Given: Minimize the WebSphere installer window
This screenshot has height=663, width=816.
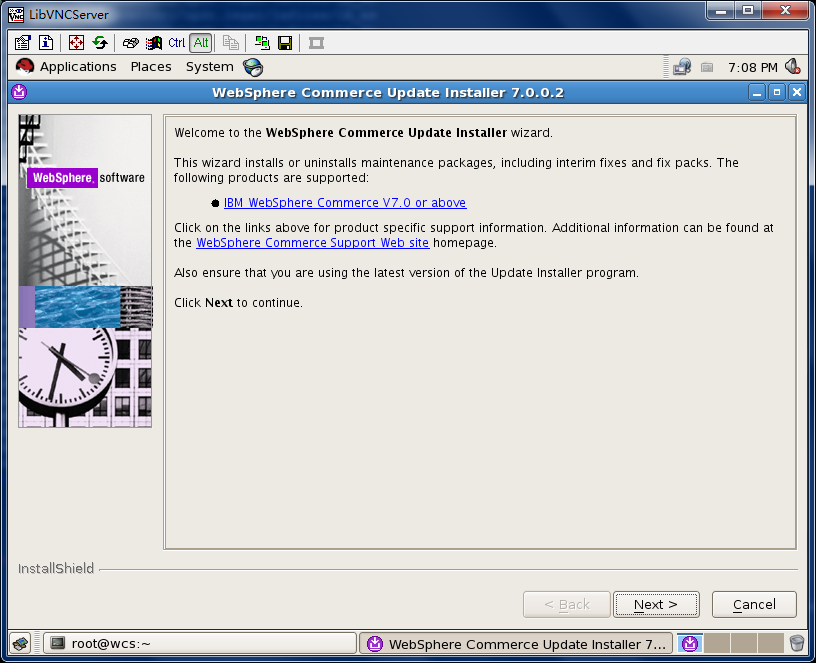Looking at the screenshot, I should tap(757, 93).
